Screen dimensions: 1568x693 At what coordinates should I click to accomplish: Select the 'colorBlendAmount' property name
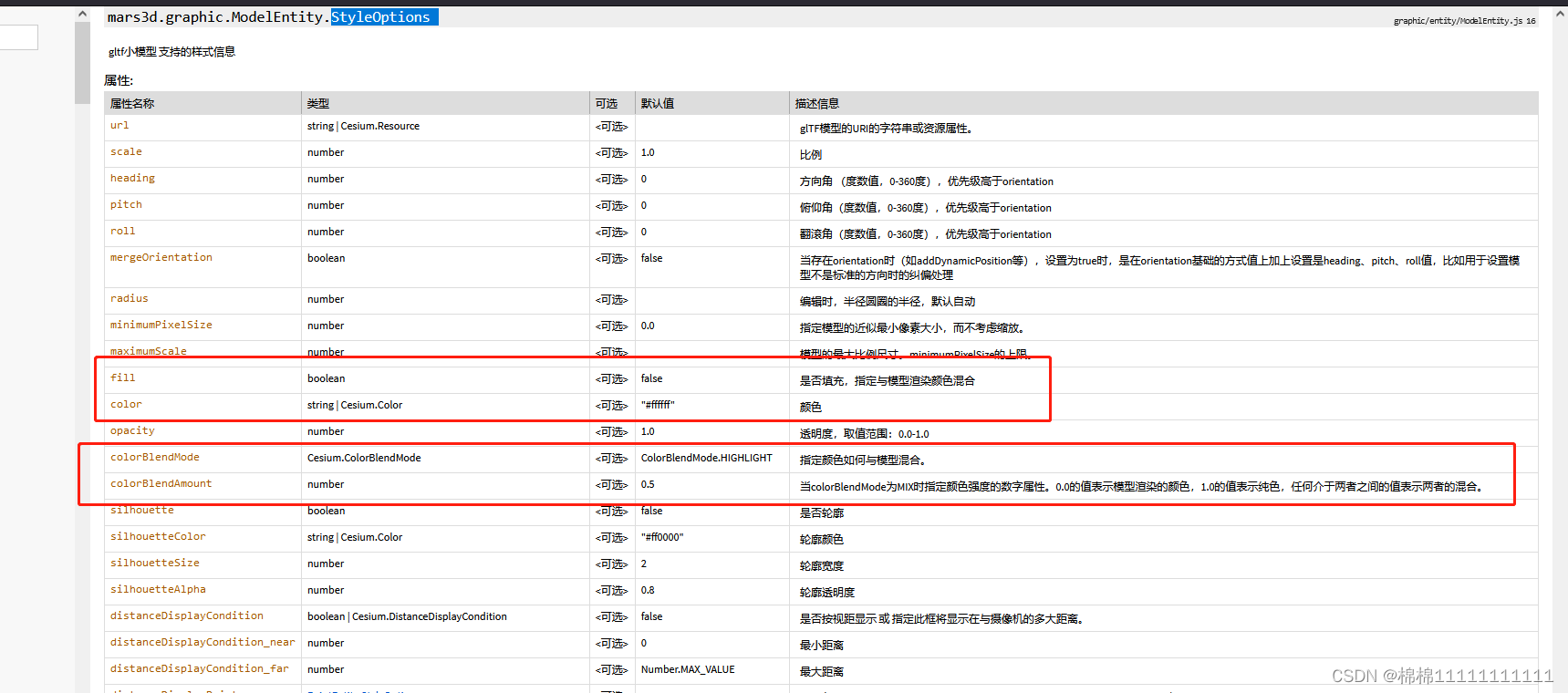click(161, 484)
